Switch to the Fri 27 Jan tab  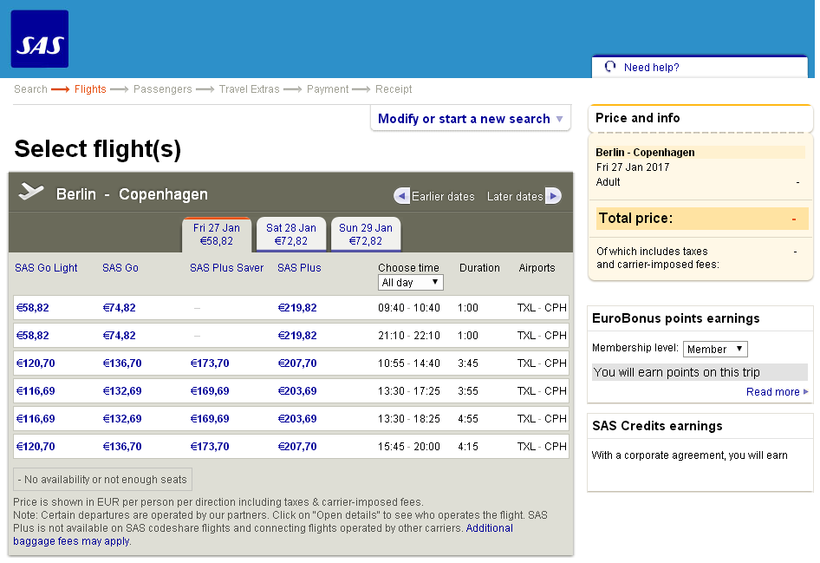(216, 234)
